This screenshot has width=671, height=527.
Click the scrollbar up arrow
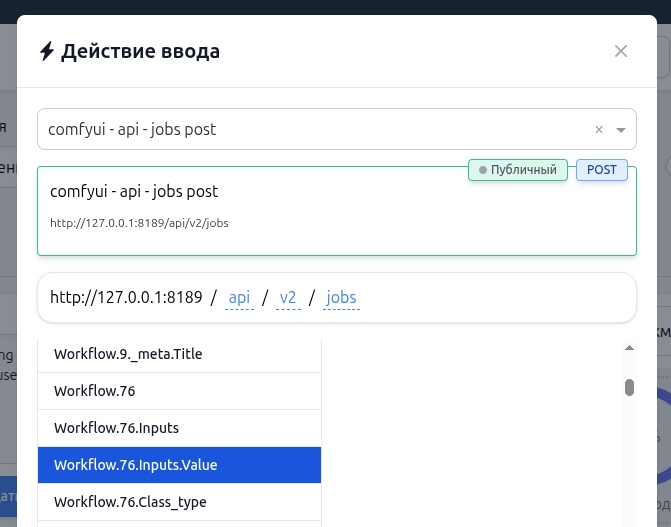(629, 348)
